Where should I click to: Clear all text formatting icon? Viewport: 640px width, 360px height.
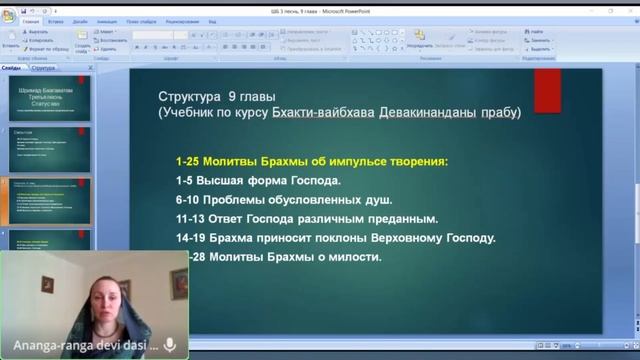point(212,36)
